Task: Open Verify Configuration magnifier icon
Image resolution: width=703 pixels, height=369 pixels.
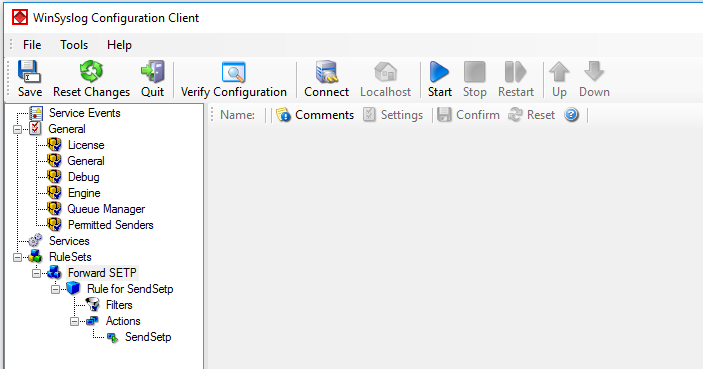Action: 234,72
